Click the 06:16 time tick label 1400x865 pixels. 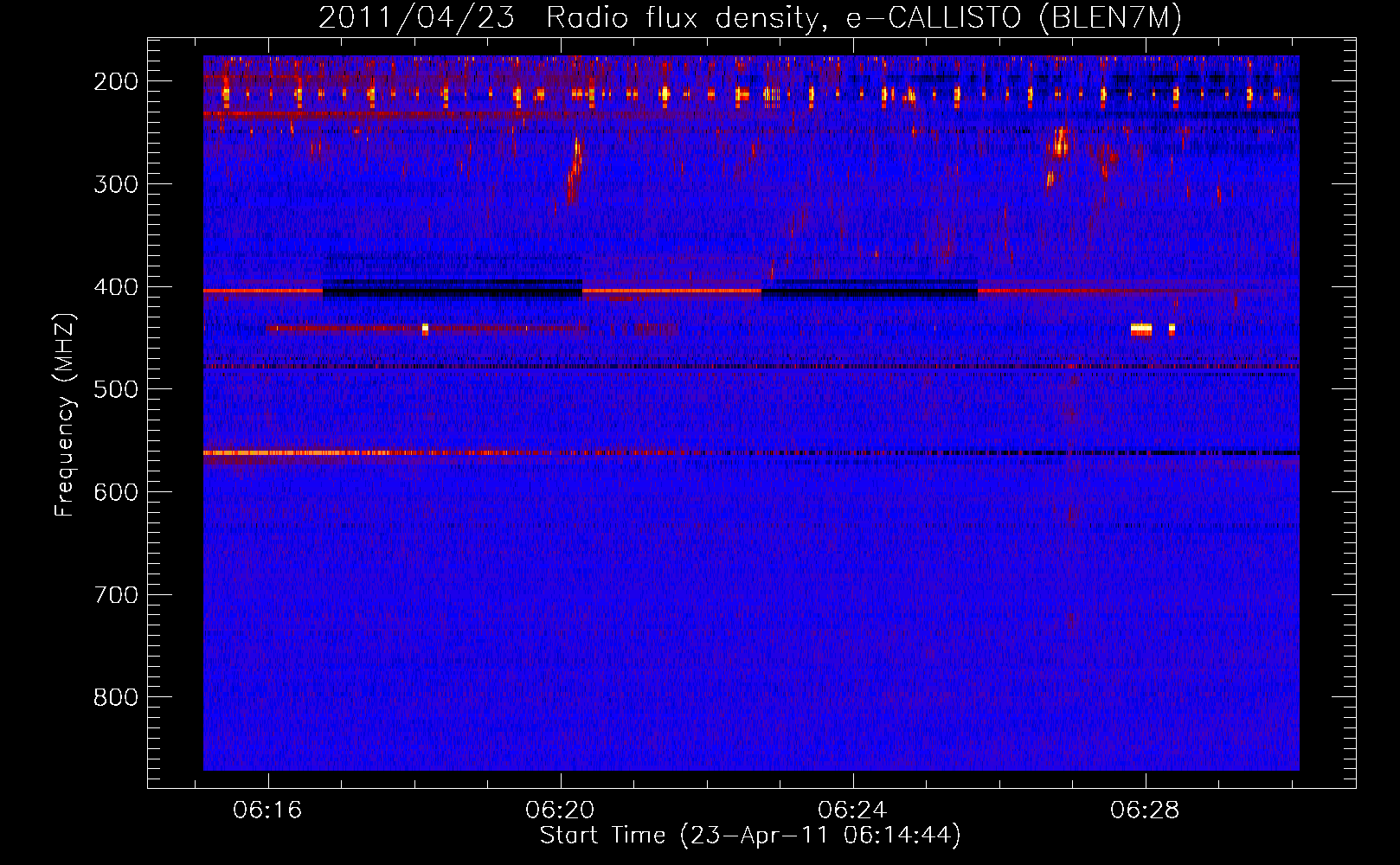pyautogui.click(x=267, y=811)
